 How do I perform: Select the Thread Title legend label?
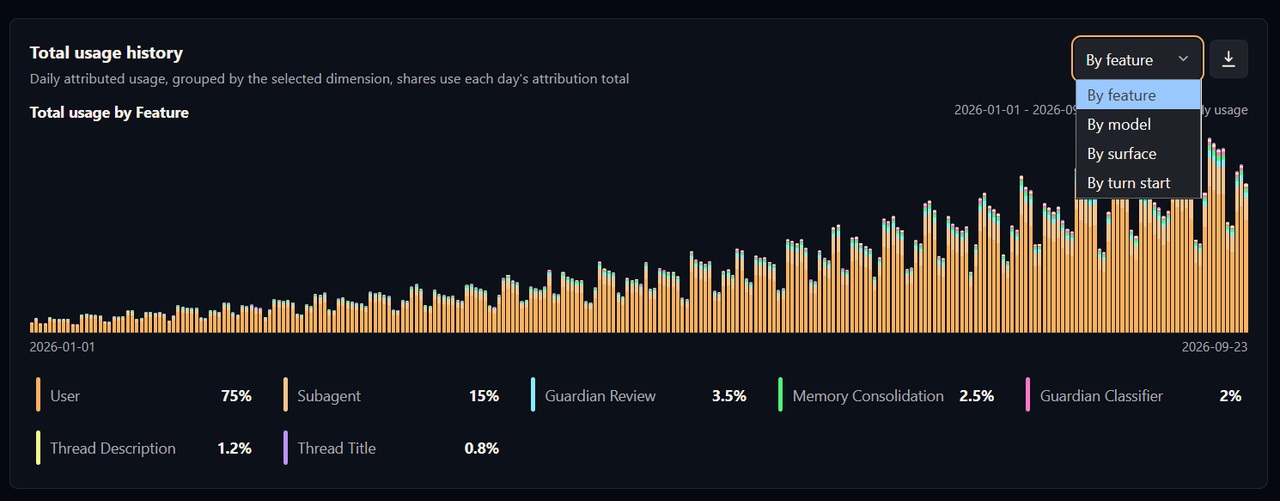[x=336, y=448]
